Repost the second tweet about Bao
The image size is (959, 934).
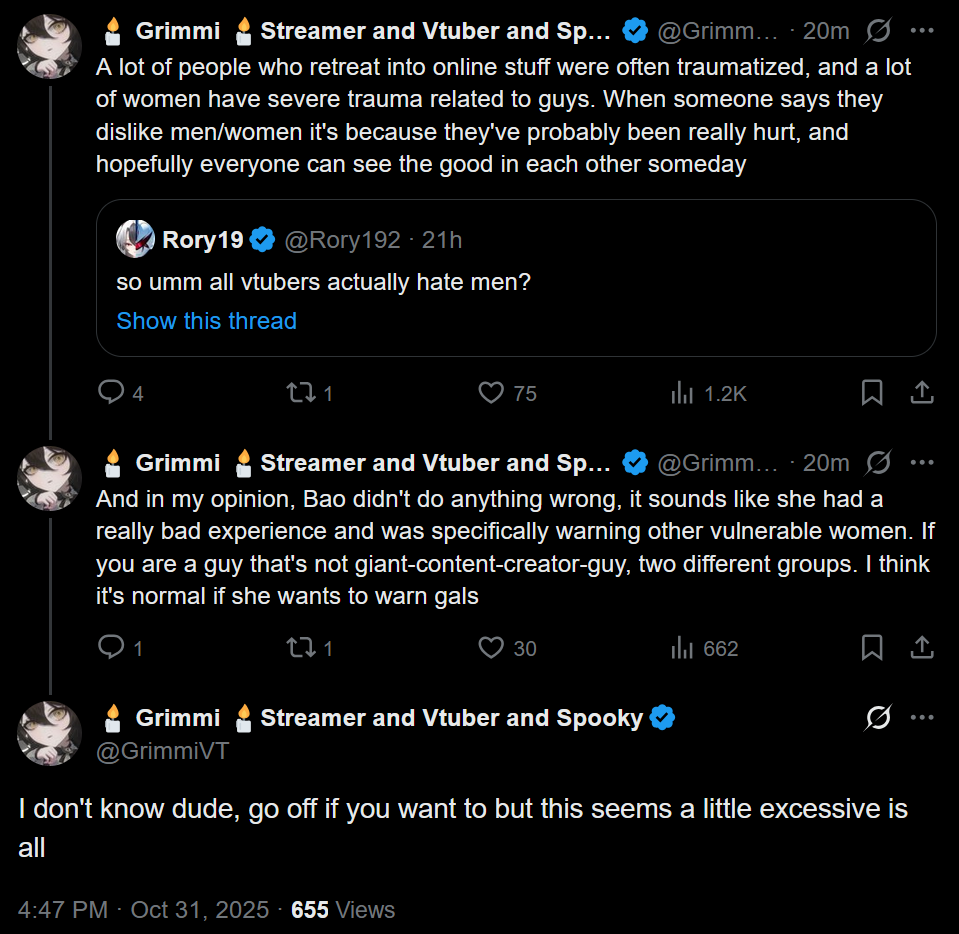click(x=299, y=648)
